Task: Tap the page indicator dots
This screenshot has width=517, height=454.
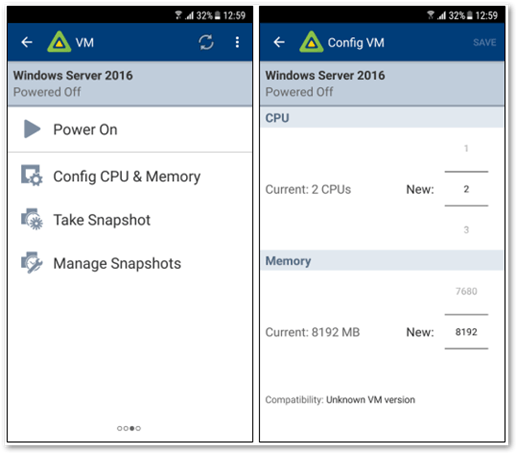Action: tap(129, 428)
